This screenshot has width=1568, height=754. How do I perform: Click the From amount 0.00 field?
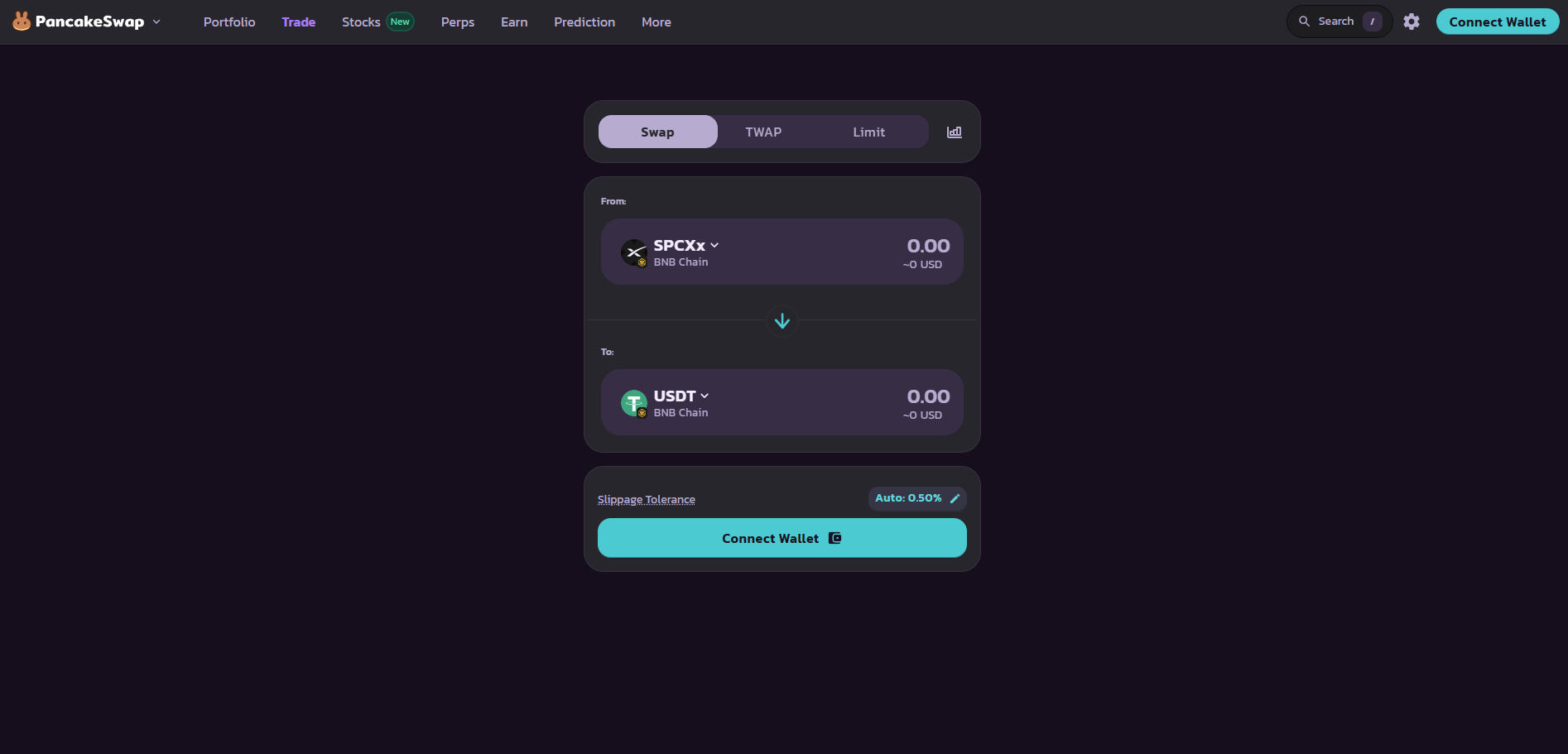(x=928, y=246)
